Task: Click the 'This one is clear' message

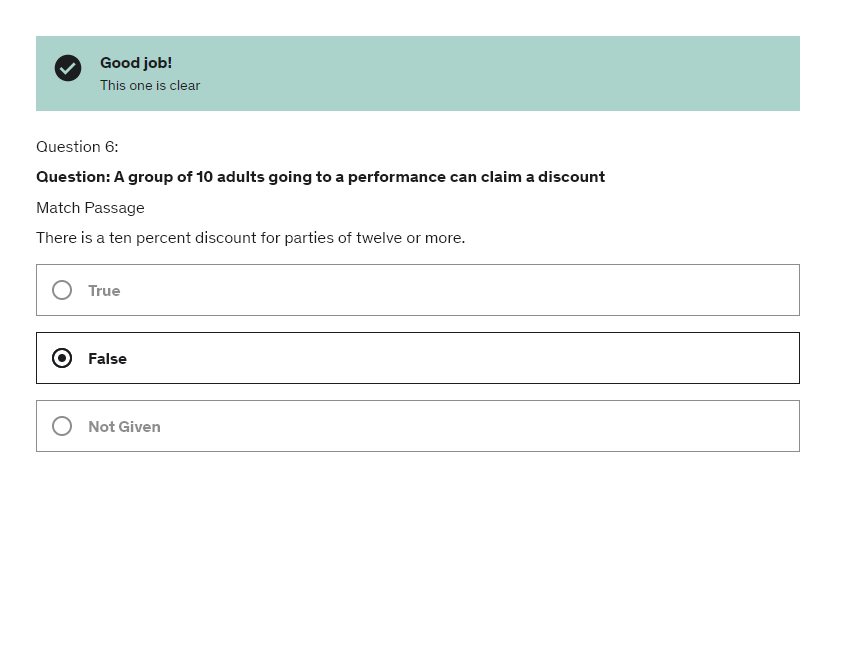Action: tap(150, 86)
